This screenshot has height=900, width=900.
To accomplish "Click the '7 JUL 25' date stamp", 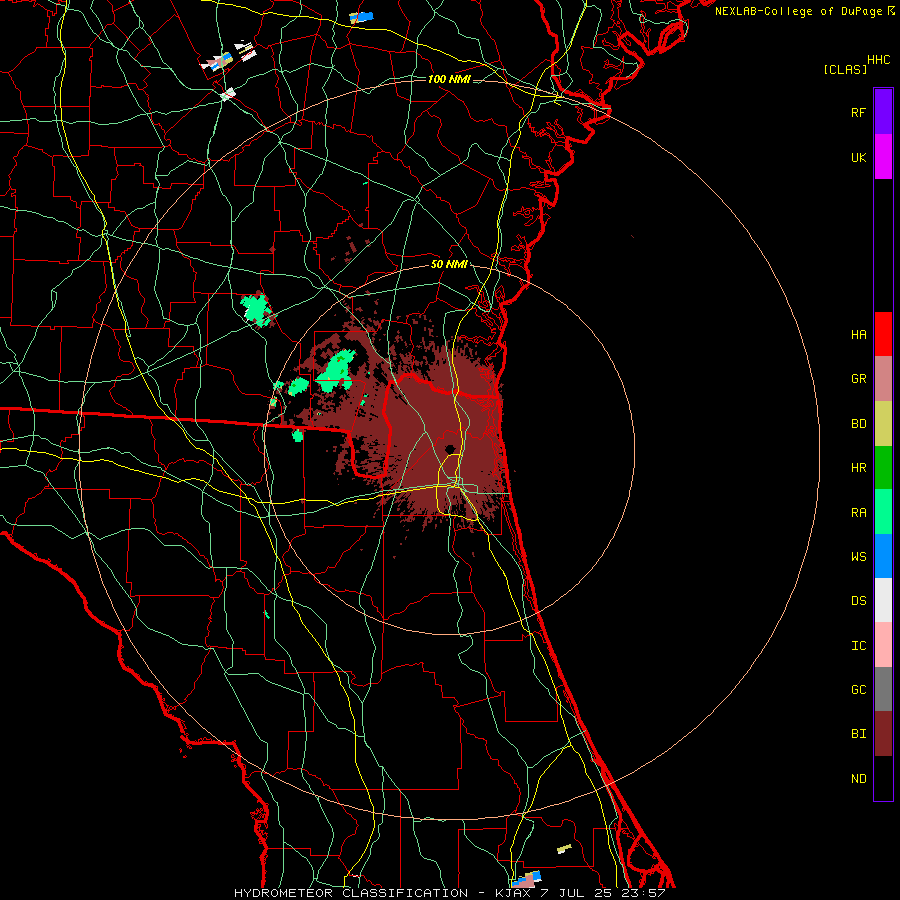I will pos(577,893).
